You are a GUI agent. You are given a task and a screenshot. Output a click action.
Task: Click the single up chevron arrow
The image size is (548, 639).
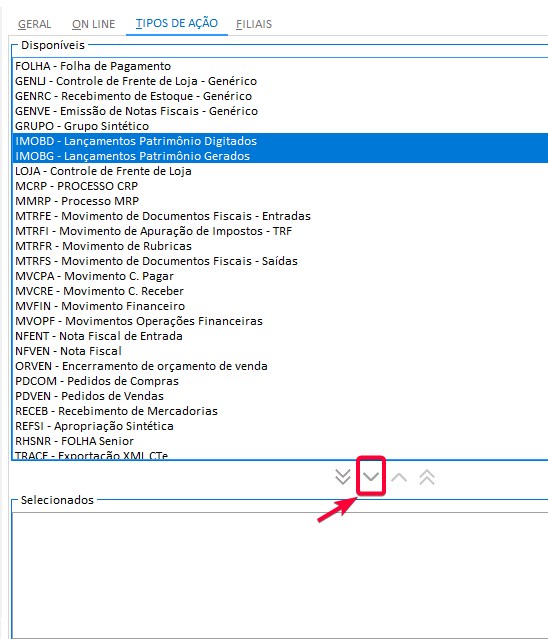[399, 477]
